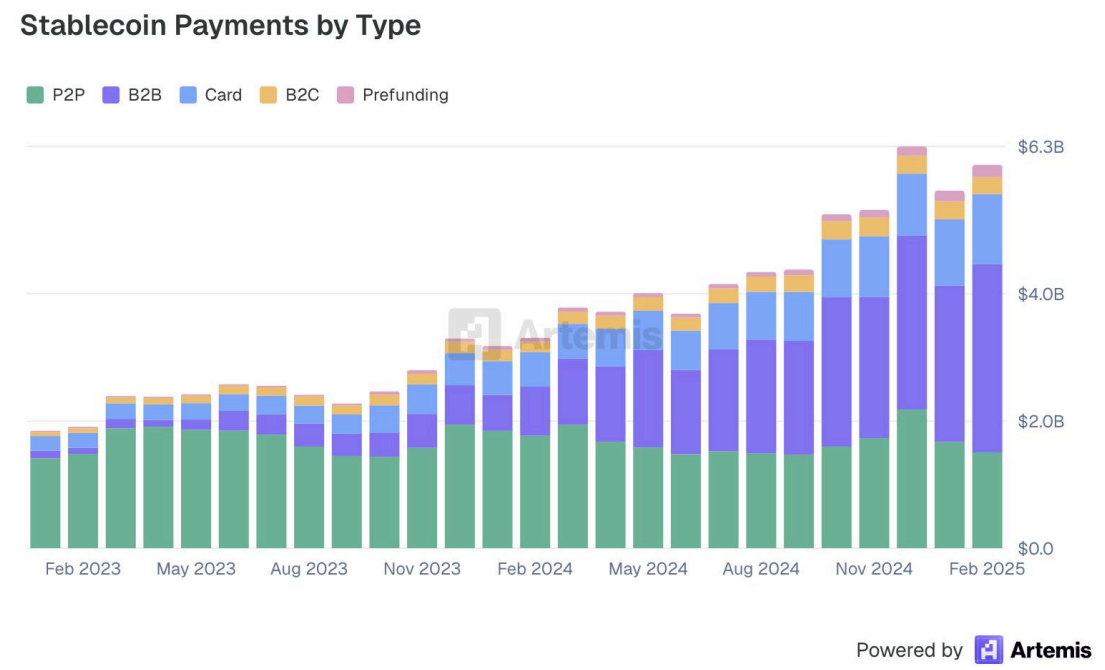Click the tallest stacked bar in the chart
1105x670 pixels.
point(910,350)
